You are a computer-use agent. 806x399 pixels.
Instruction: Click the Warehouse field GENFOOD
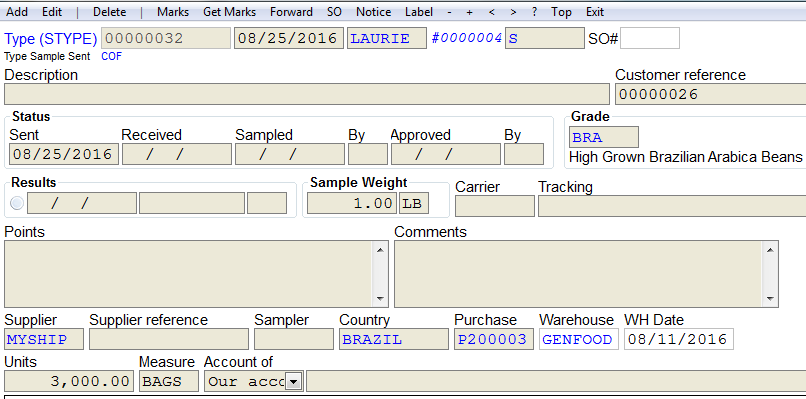click(579, 339)
